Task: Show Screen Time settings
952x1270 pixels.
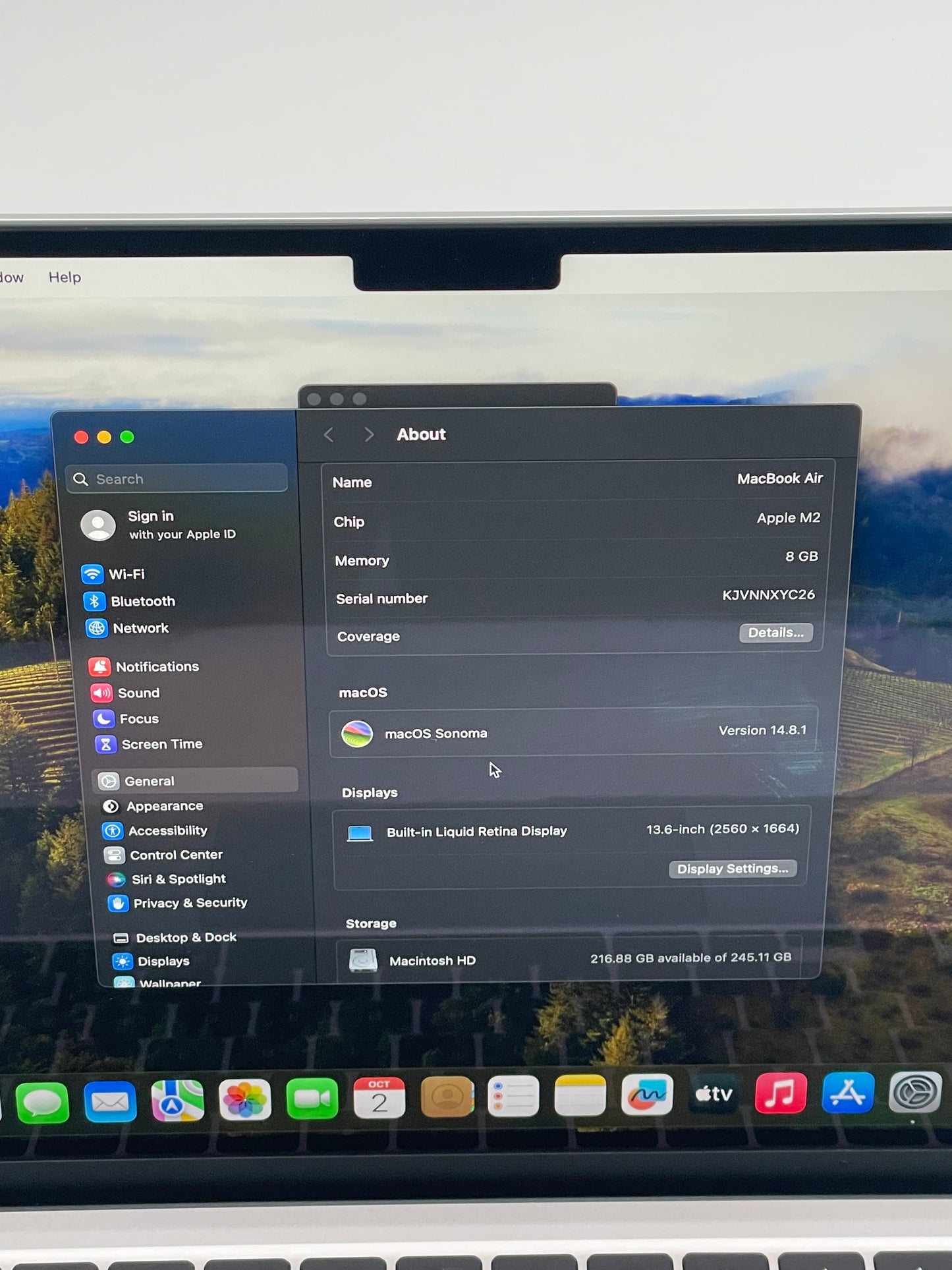Action: [149, 744]
